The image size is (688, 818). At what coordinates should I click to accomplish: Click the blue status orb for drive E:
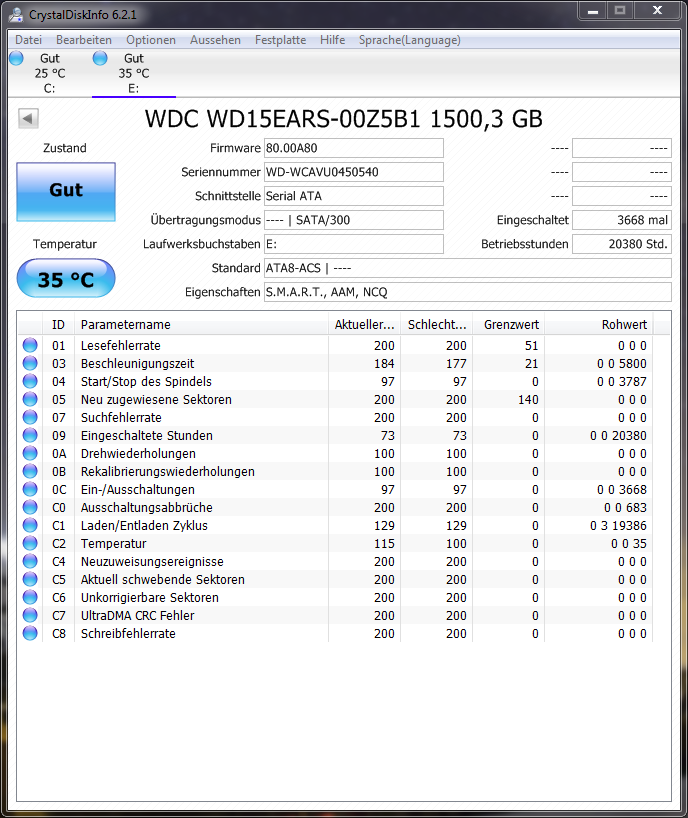click(x=100, y=58)
